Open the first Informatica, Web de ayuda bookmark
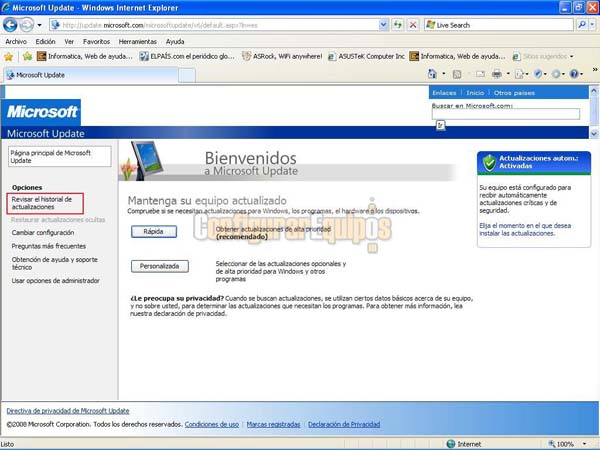The width and height of the screenshot is (600, 450). tap(85, 57)
